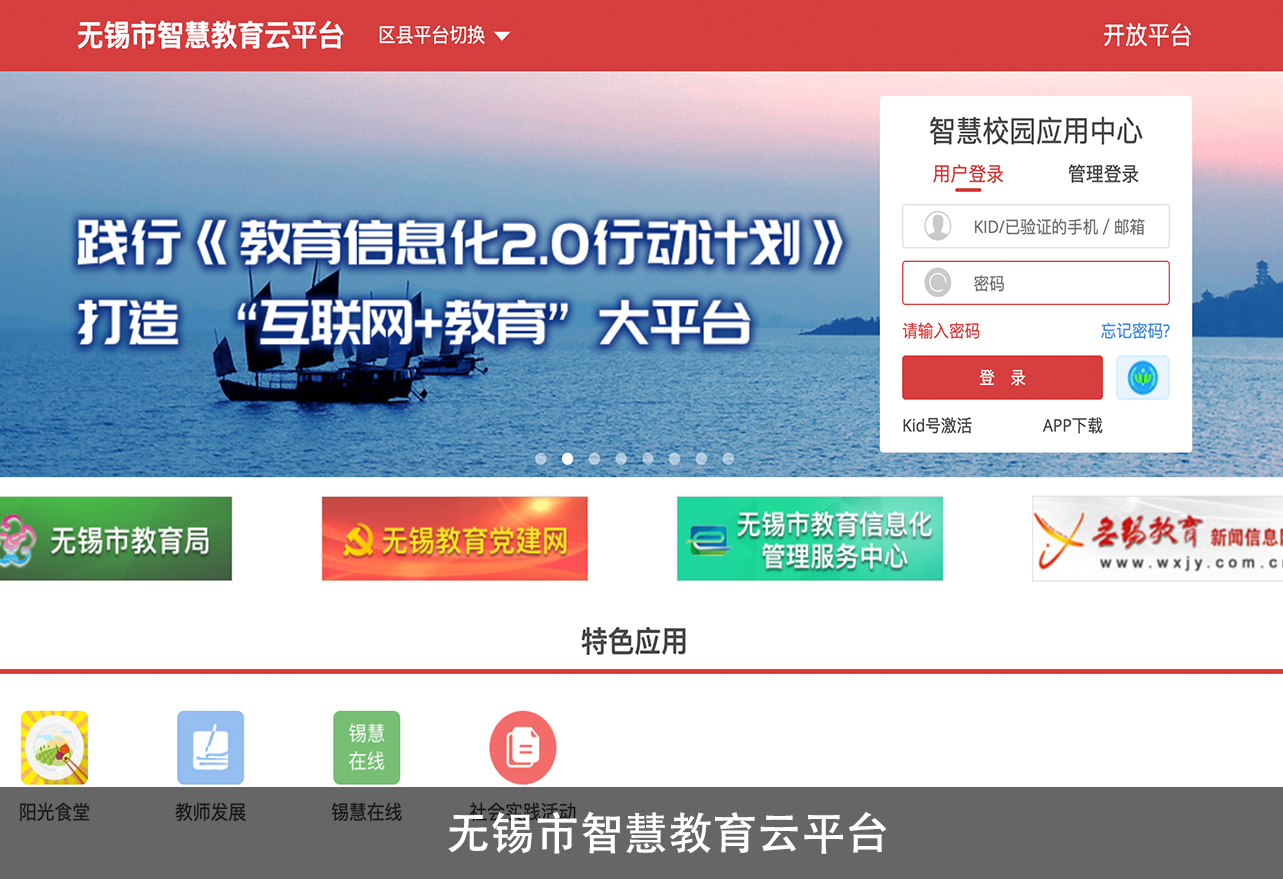1283x879 pixels.
Task: Open the 开放平台 link in header
Action: 1147,36
